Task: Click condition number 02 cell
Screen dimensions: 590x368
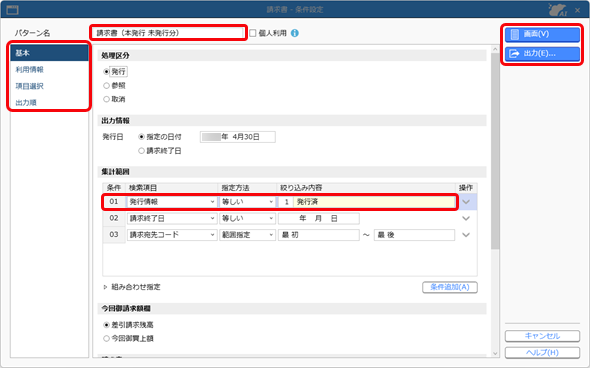Action: click(114, 218)
